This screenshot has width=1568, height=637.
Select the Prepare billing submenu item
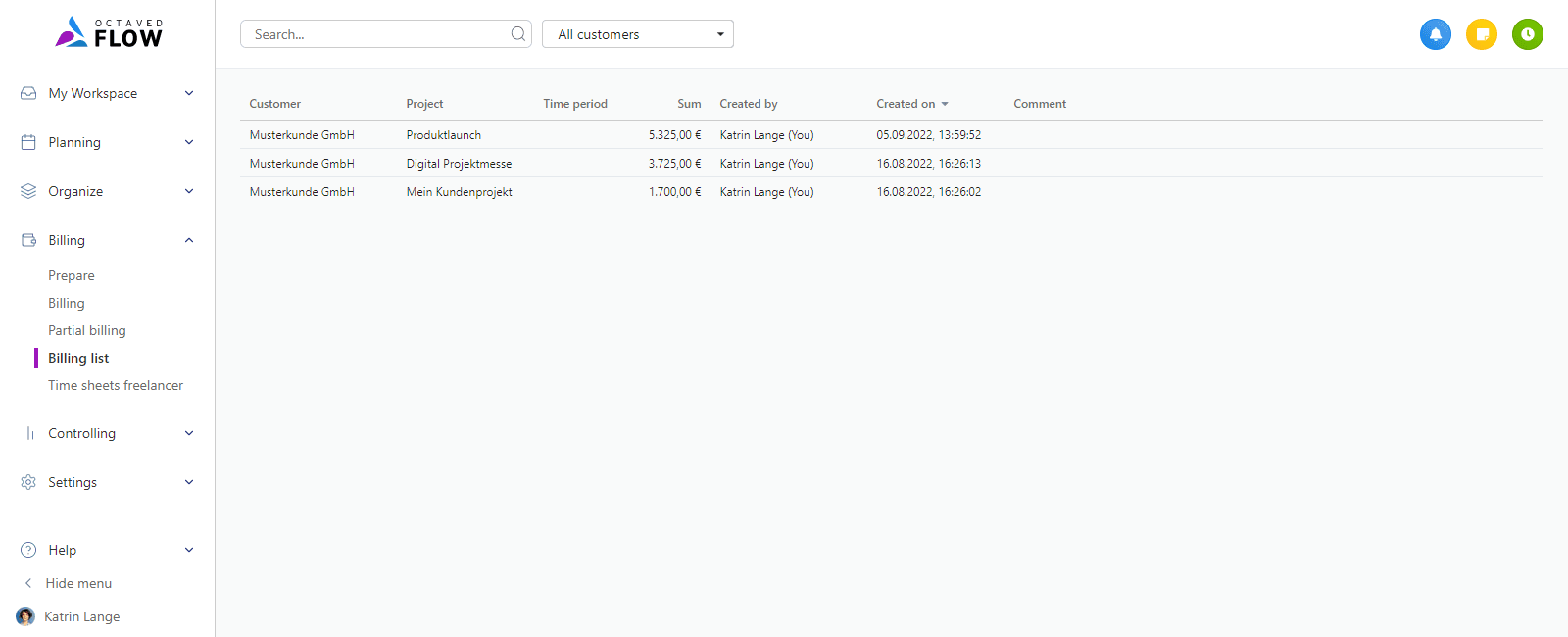coord(72,275)
